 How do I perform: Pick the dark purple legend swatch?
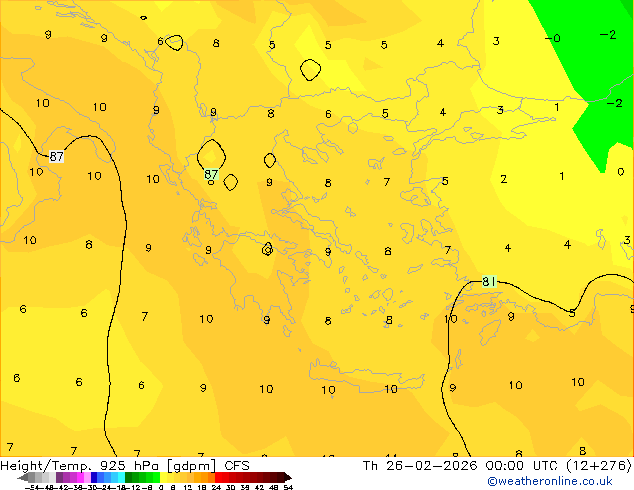(x=59, y=477)
